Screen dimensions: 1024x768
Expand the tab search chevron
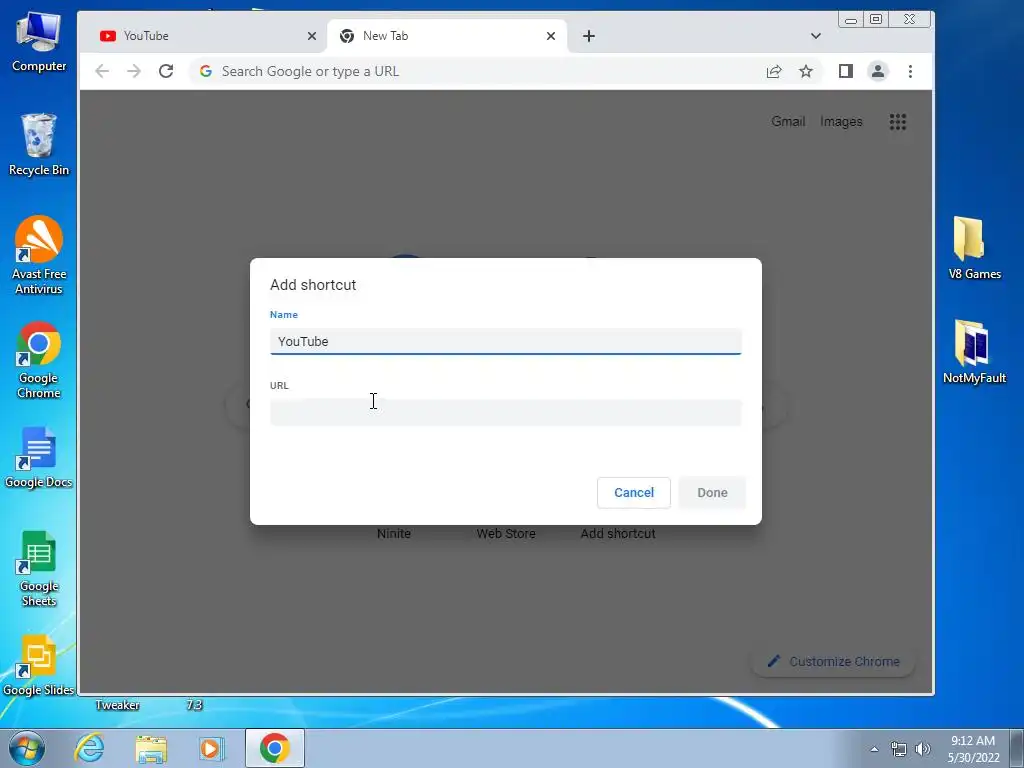click(x=816, y=36)
